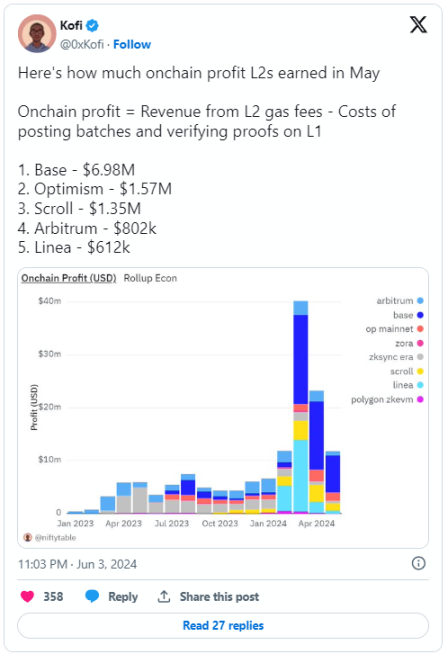Click the tallest bar's dark blue base segment
The width and height of the screenshot is (448, 654).
point(301,359)
